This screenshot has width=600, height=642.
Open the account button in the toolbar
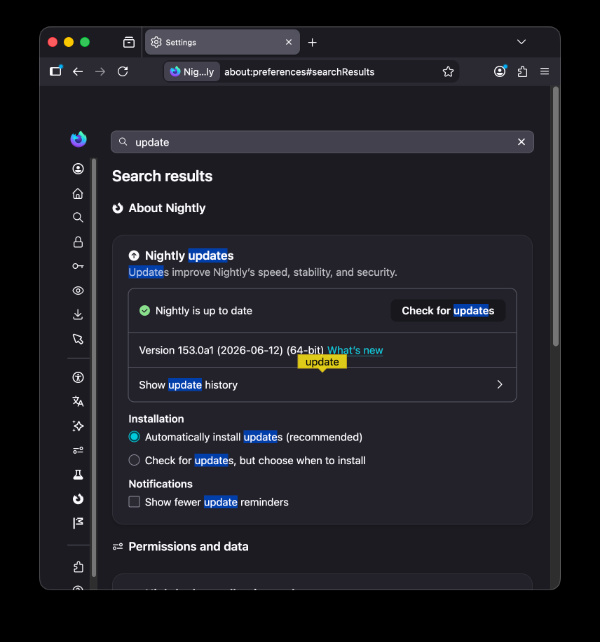pyautogui.click(x=500, y=72)
